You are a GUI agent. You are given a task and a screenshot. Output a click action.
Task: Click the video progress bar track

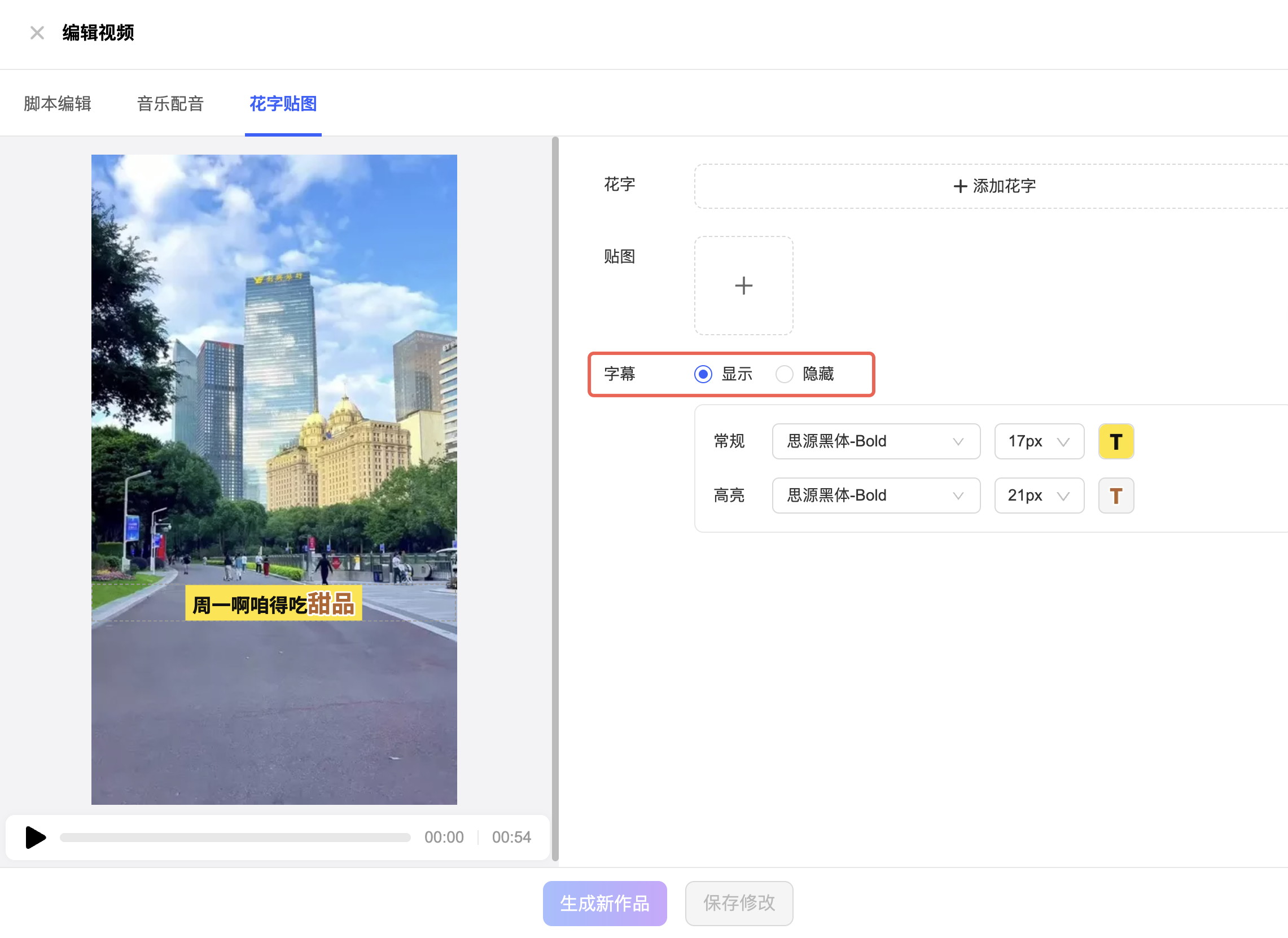[235, 837]
